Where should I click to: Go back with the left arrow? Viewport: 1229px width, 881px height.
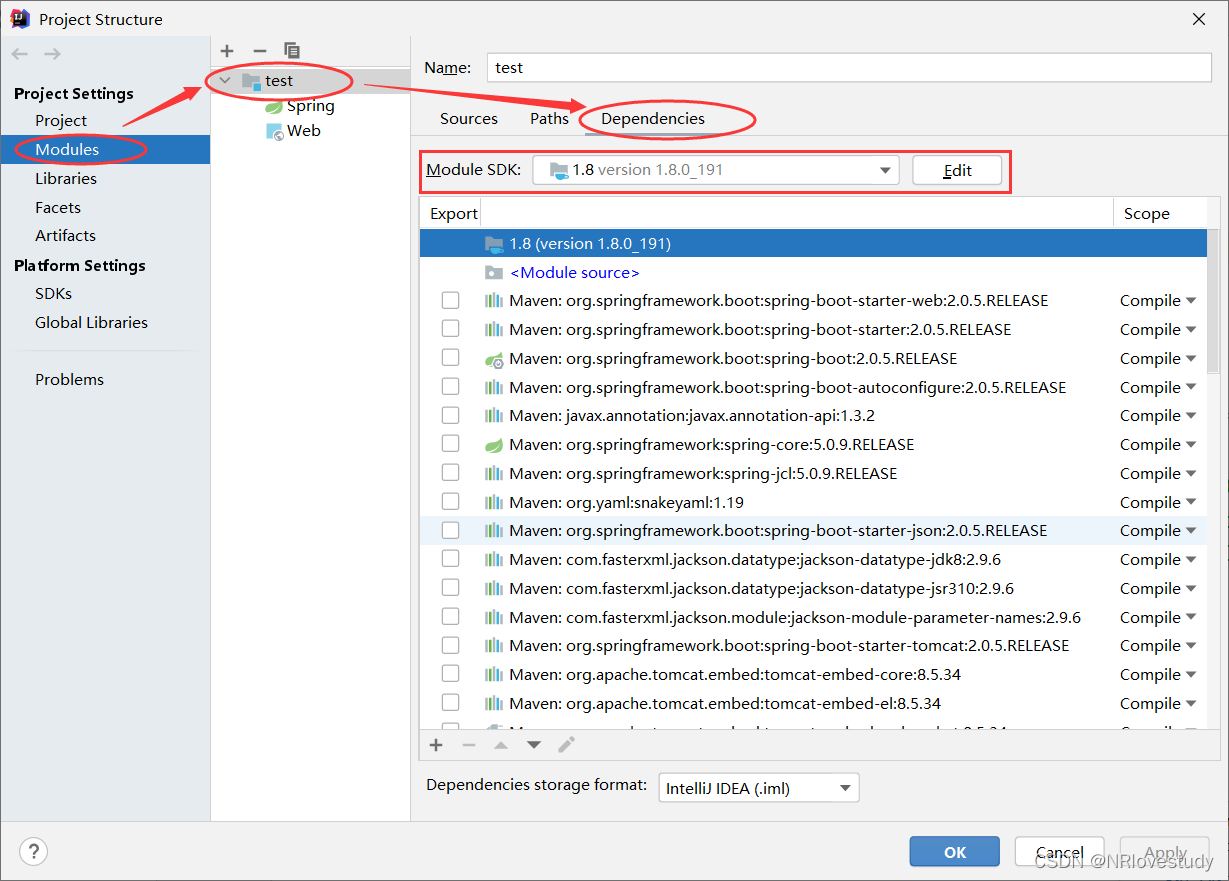point(21,54)
